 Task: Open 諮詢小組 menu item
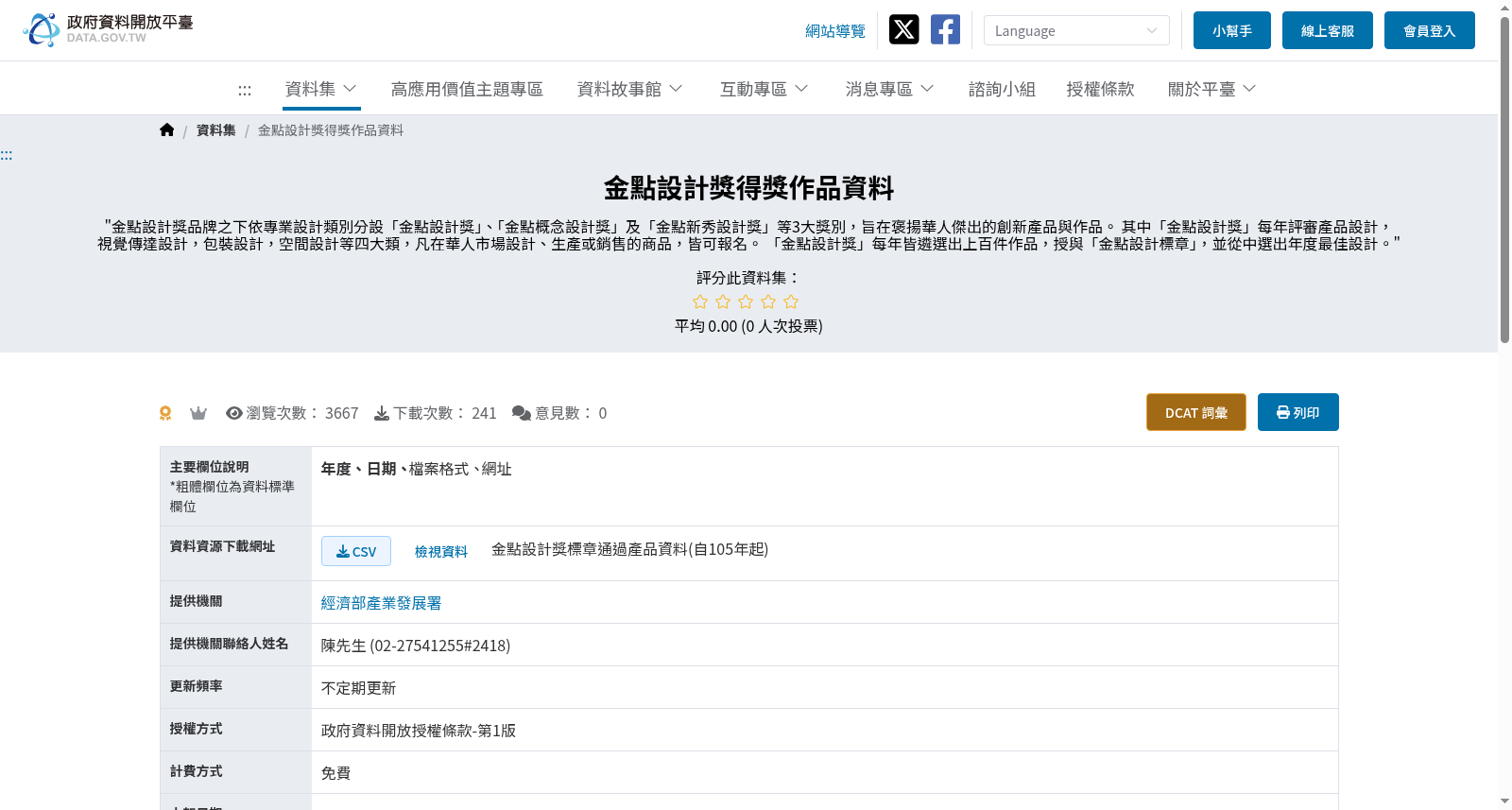coord(1002,89)
